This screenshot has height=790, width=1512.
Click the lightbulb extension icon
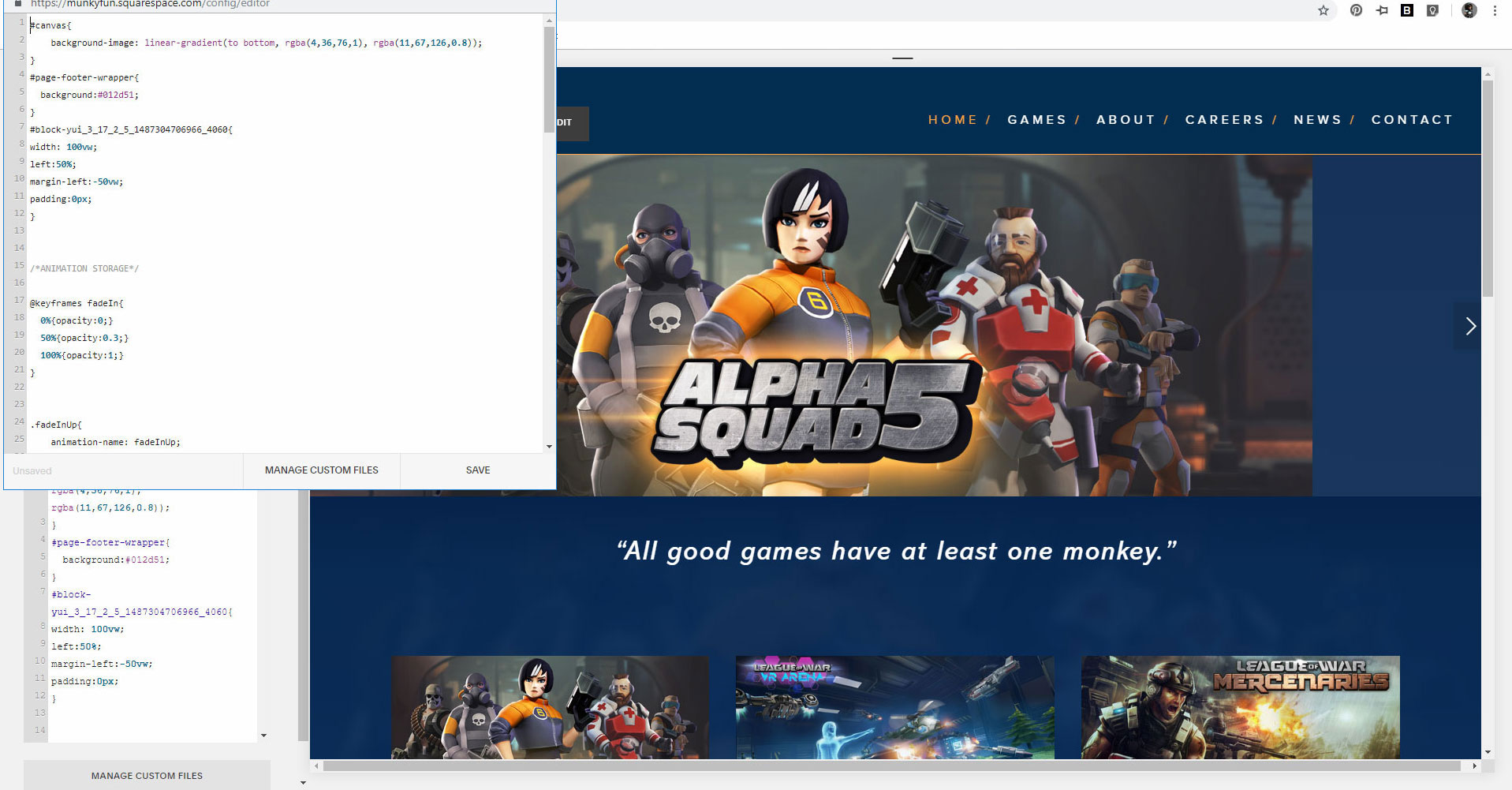coord(1433,10)
